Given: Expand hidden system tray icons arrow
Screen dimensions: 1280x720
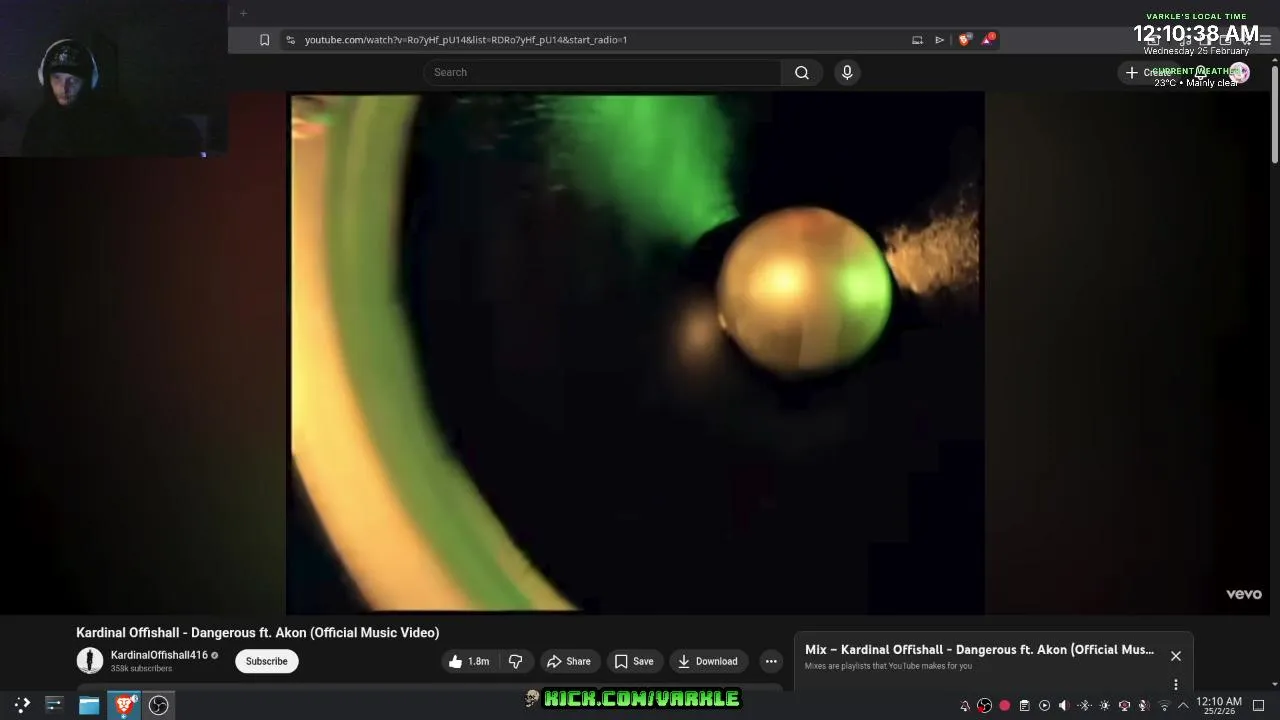Looking at the screenshot, I should [x=1183, y=706].
